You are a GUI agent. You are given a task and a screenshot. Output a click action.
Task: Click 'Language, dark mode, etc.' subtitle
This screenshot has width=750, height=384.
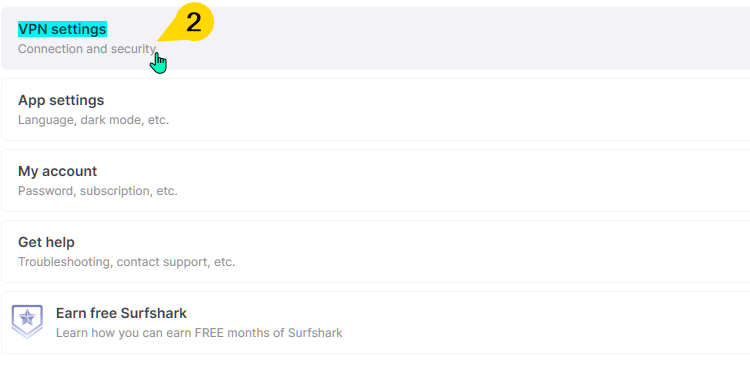94,120
